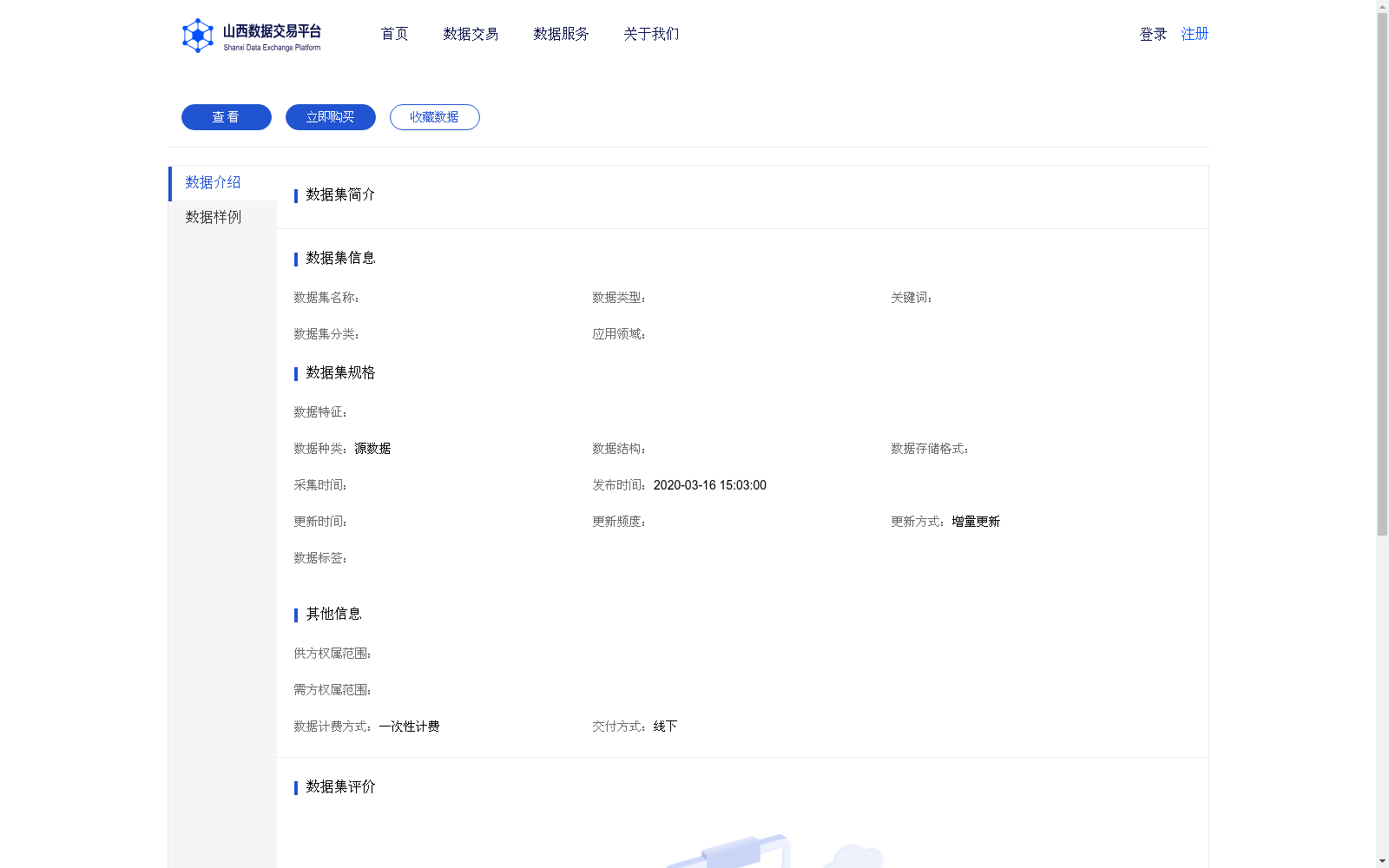Click the 数据集评价 section heading
The height and width of the screenshot is (868, 1389).
[x=339, y=787]
